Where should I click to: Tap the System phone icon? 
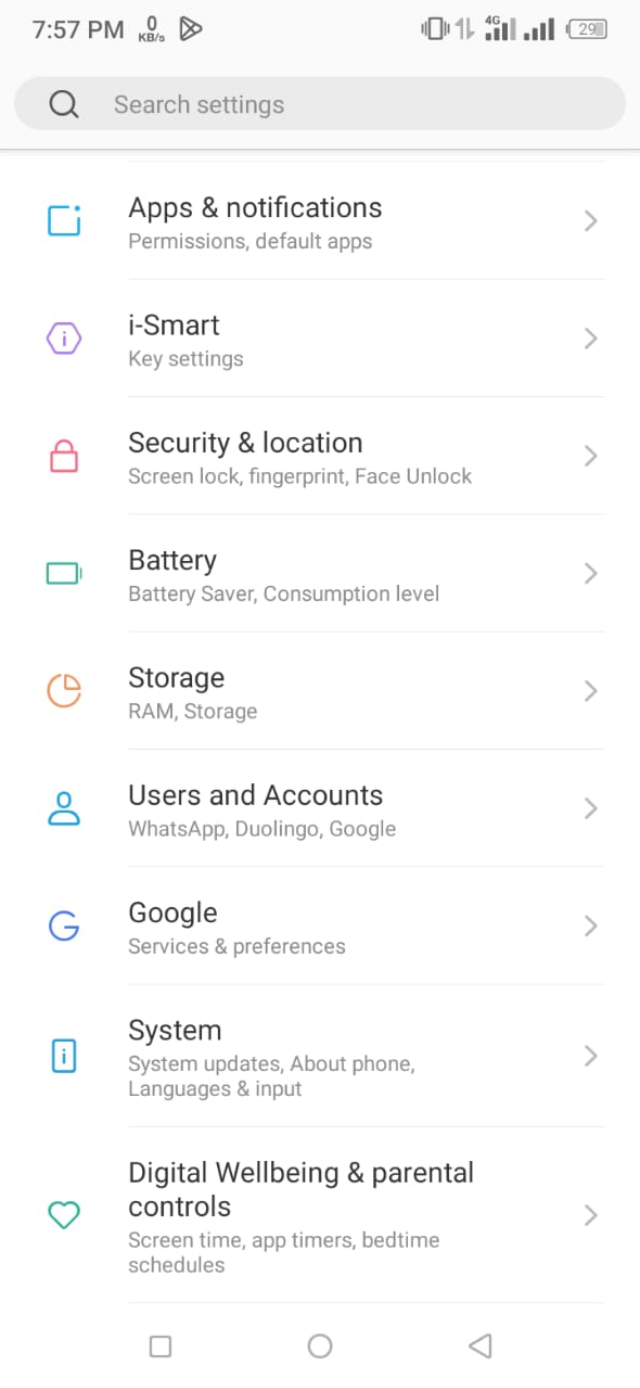coord(63,1055)
